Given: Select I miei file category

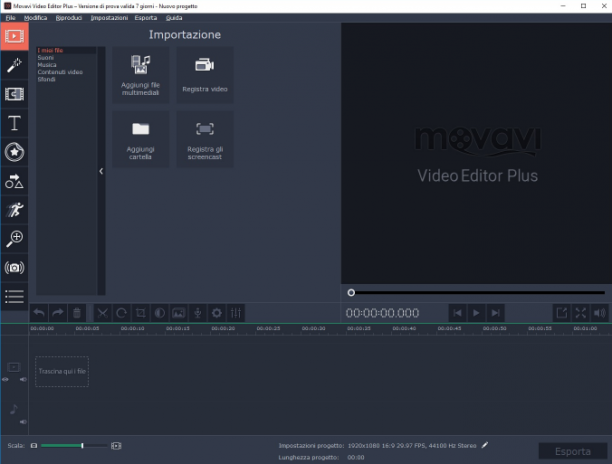Looking at the screenshot, I should click(x=66, y=50).
